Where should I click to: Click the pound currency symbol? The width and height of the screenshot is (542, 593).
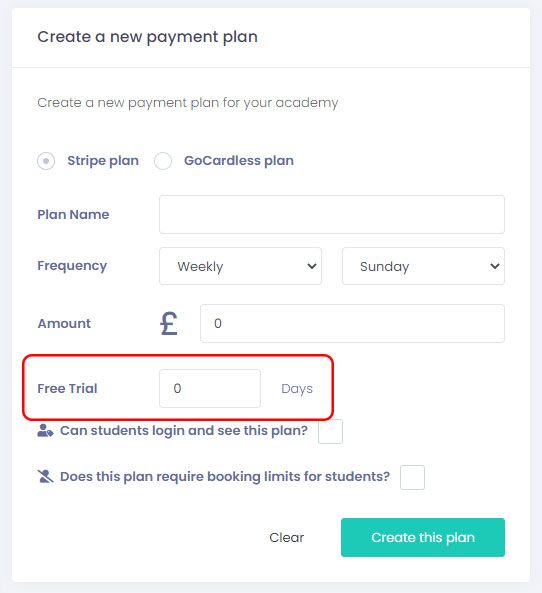(x=169, y=323)
